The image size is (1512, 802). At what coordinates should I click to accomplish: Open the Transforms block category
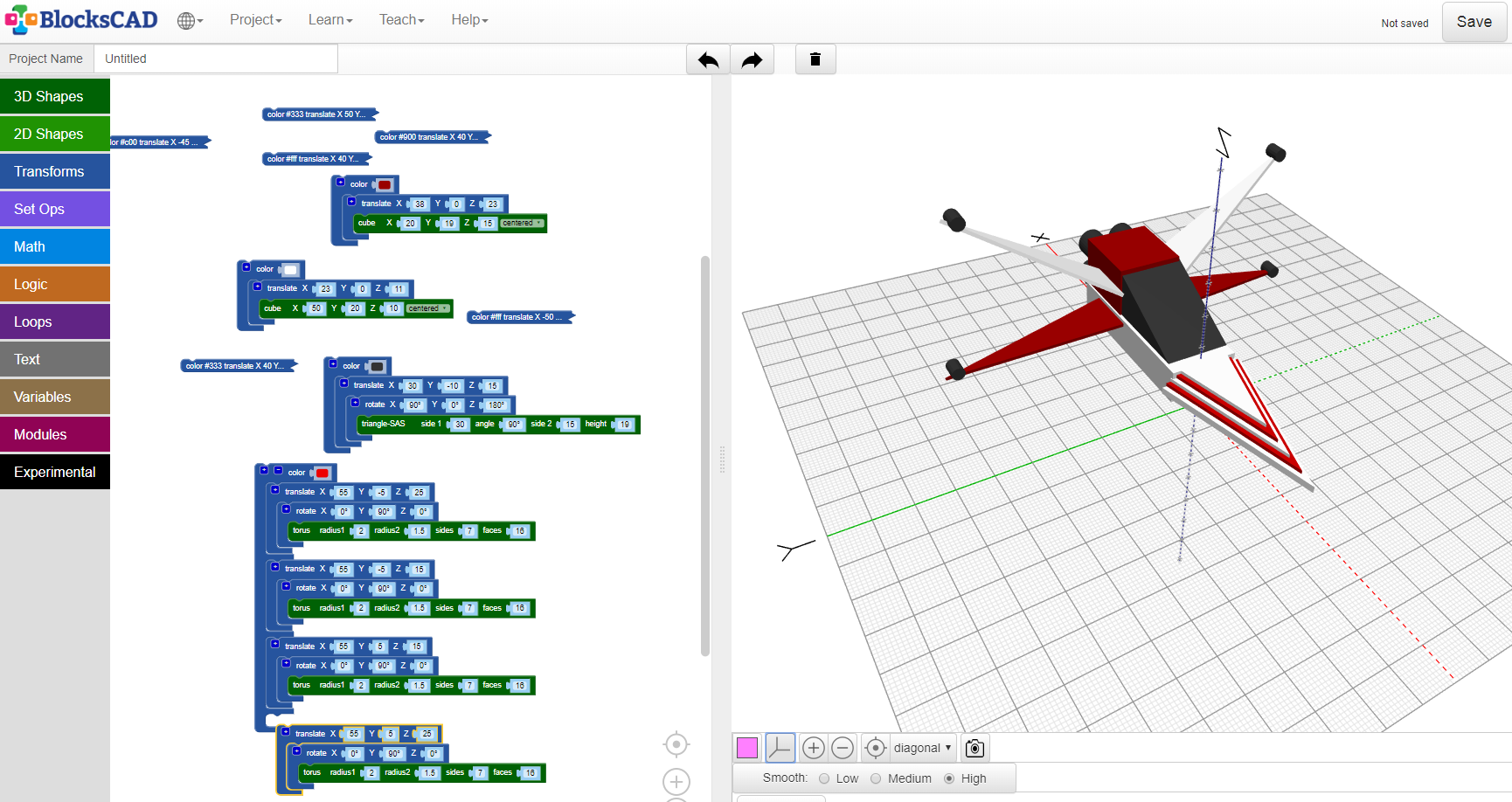click(x=55, y=171)
